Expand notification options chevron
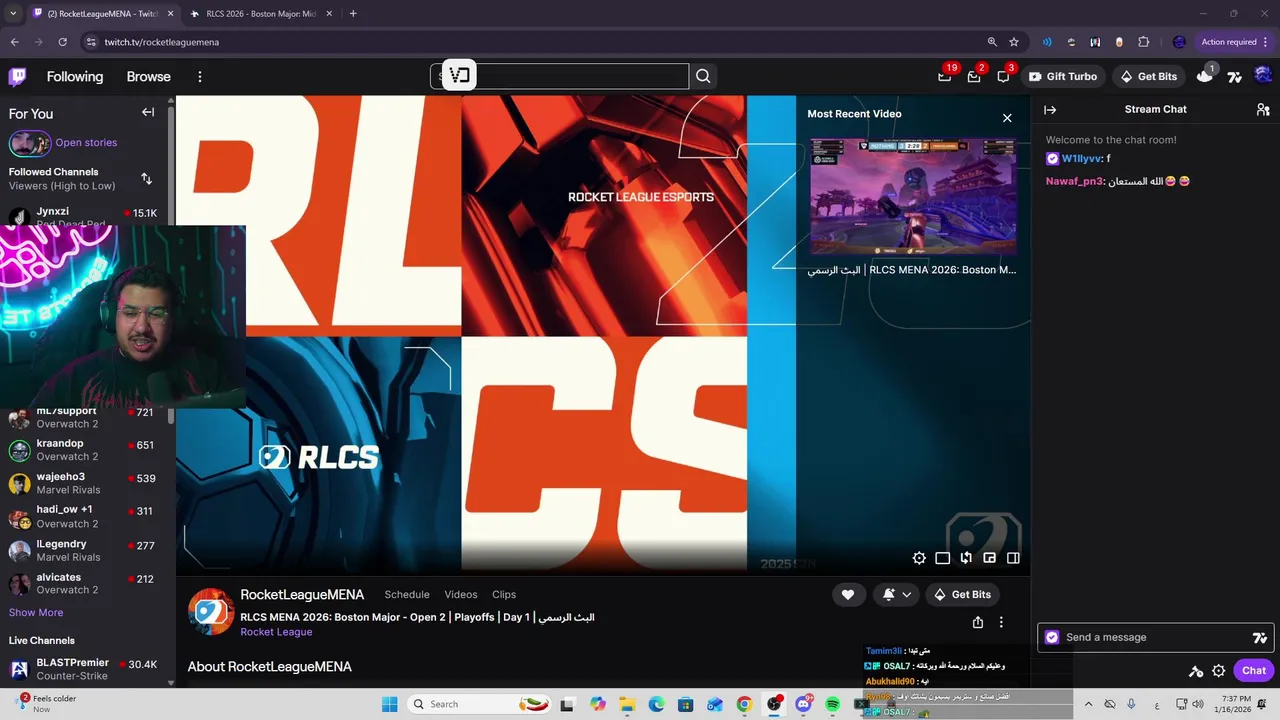The image size is (1280, 720). pyautogui.click(x=907, y=594)
